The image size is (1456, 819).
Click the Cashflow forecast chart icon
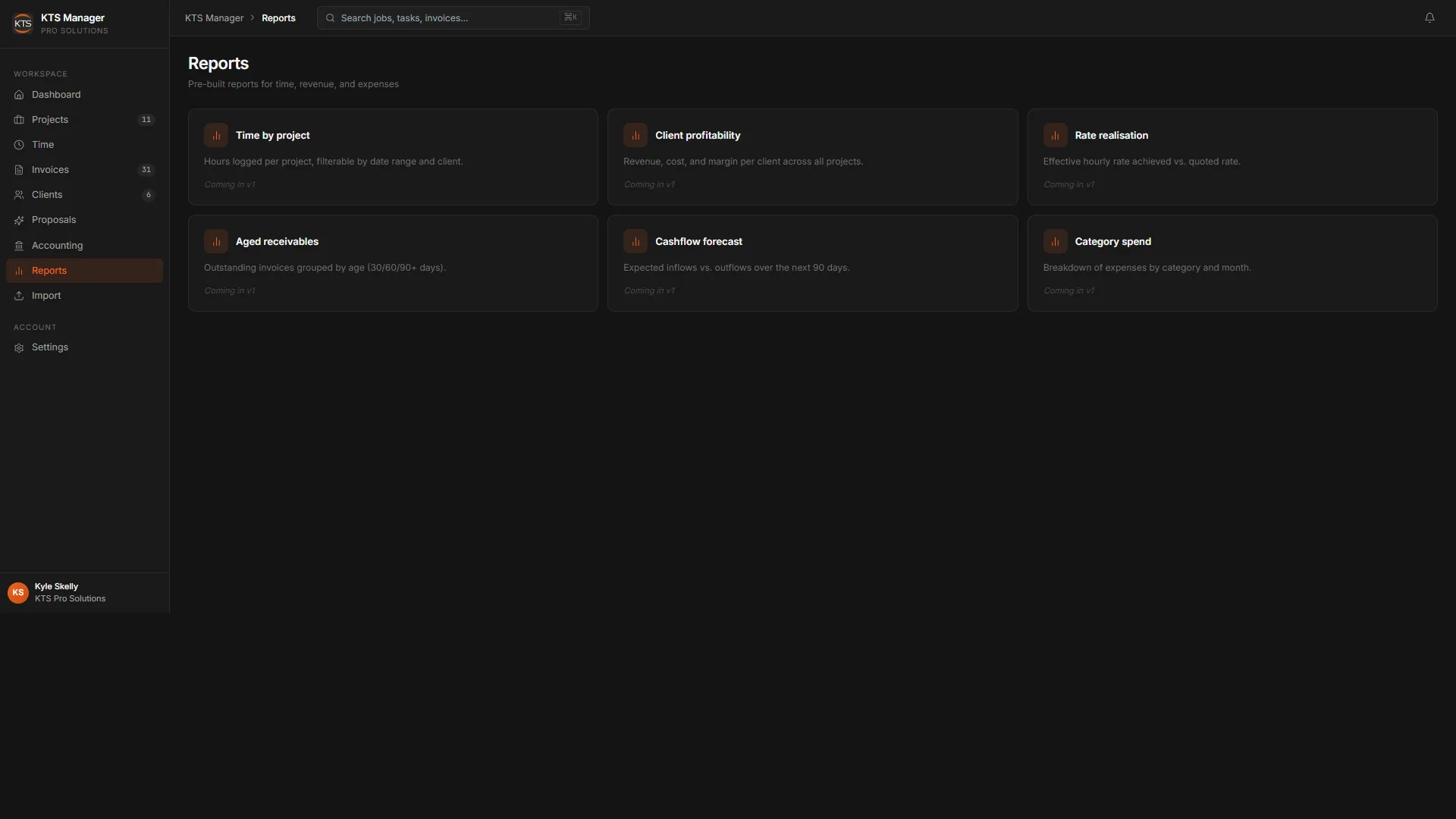(x=635, y=242)
